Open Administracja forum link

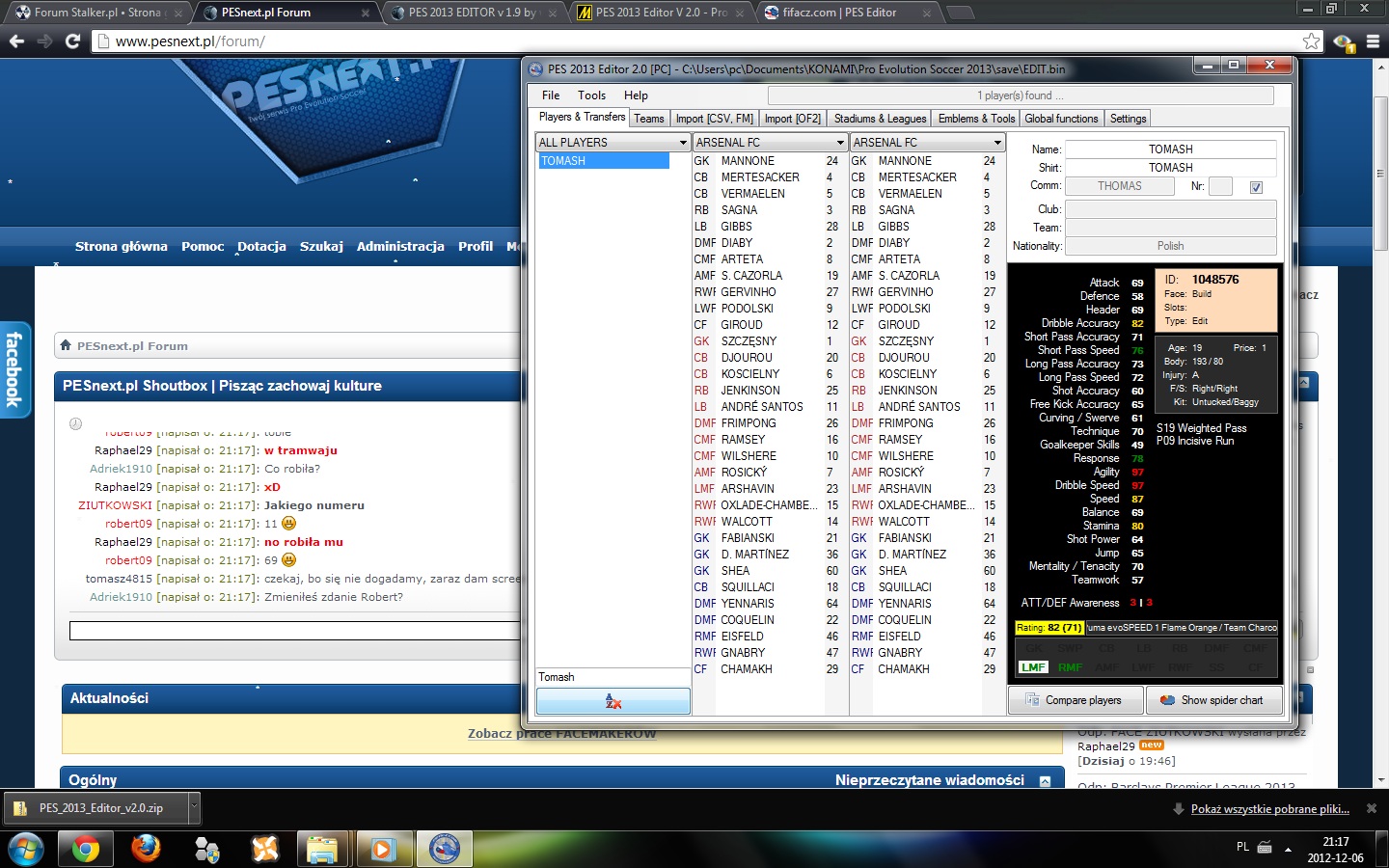(400, 246)
